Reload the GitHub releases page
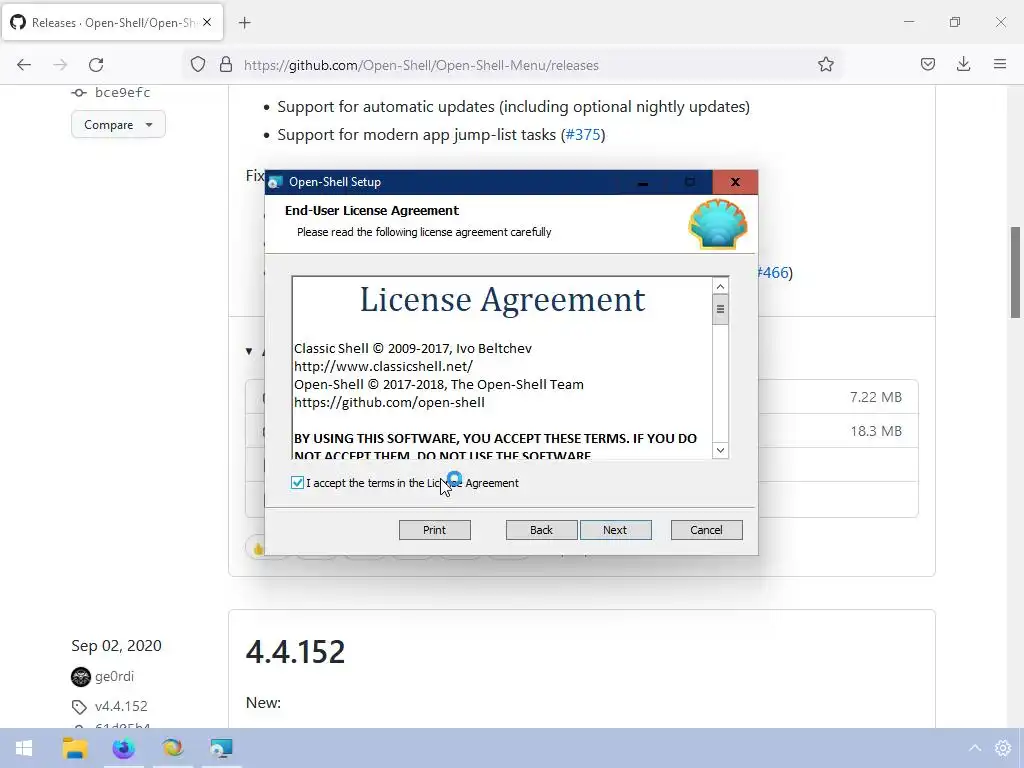 [x=96, y=65]
